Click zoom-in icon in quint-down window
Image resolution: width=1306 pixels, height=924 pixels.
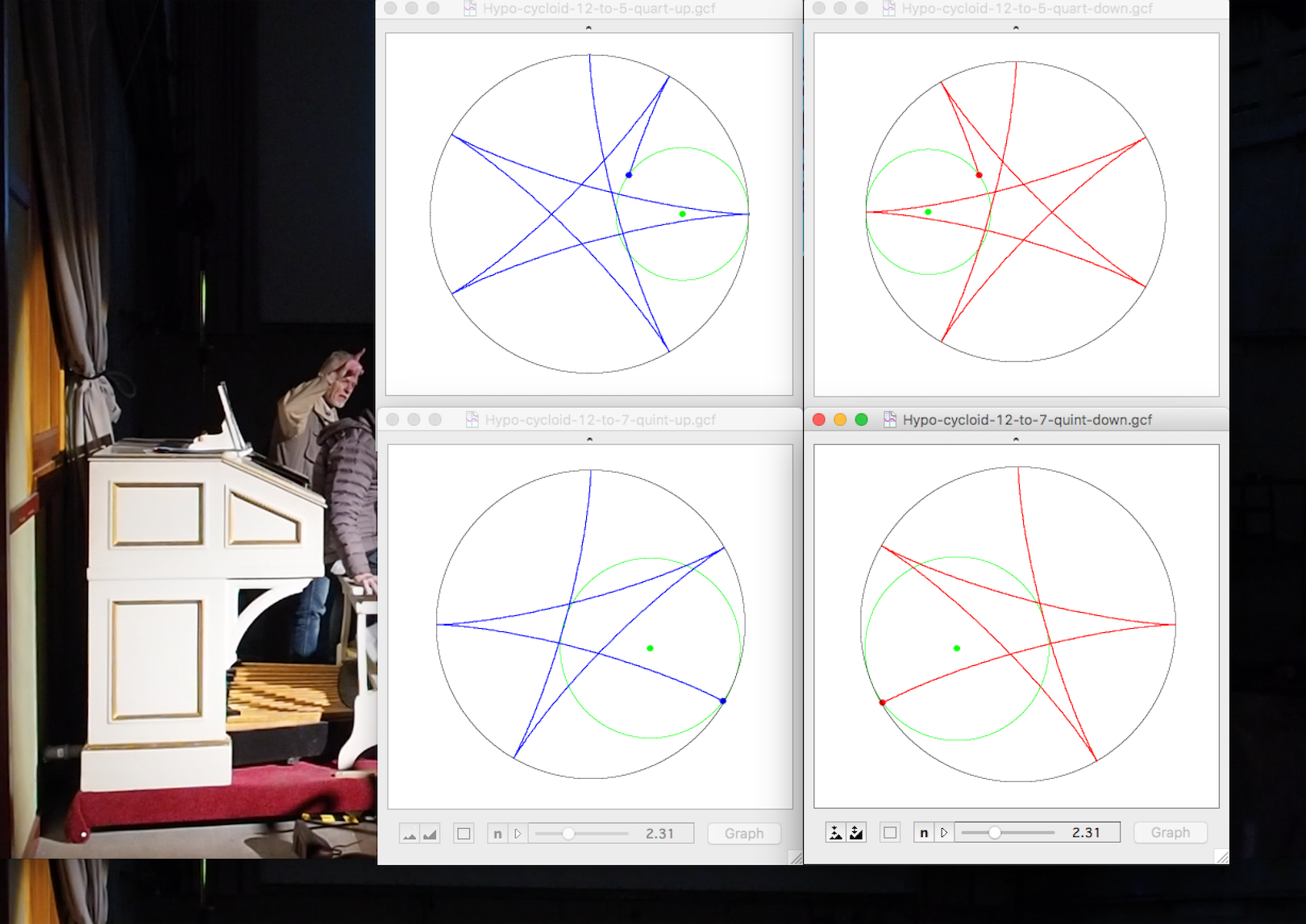[x=836, y=833]
